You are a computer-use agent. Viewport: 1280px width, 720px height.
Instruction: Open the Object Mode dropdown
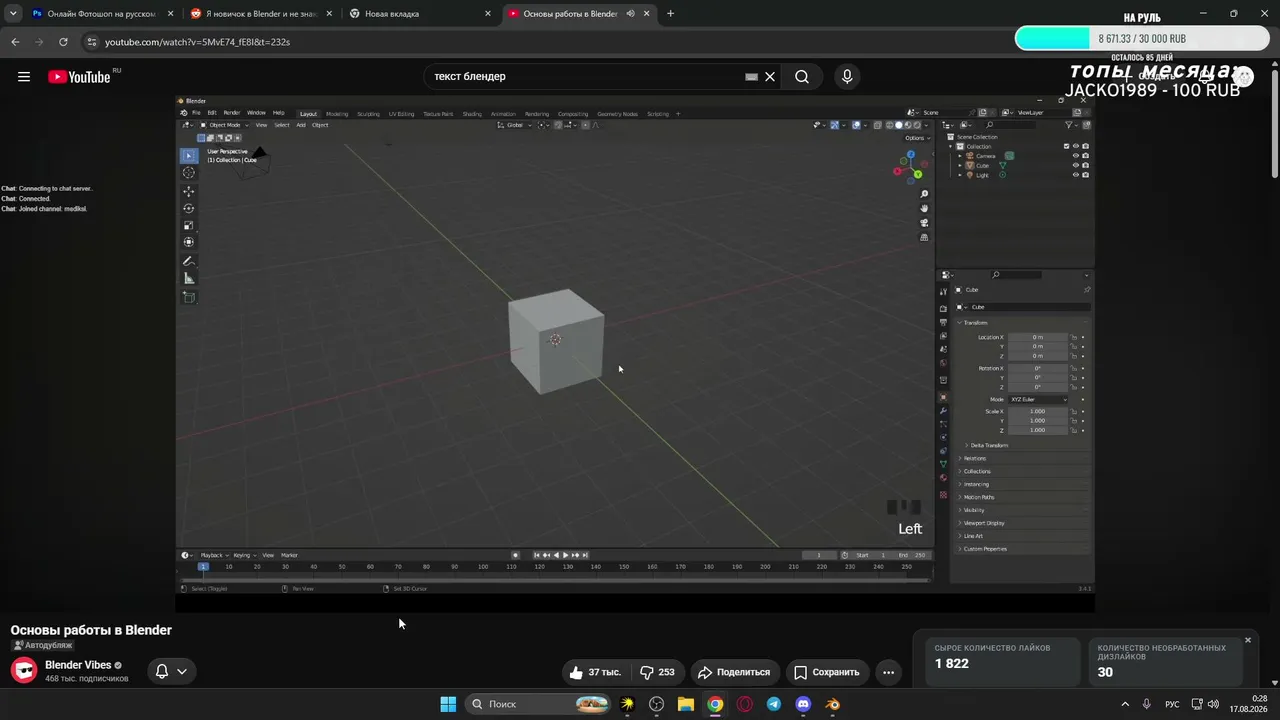pos(224,125)
